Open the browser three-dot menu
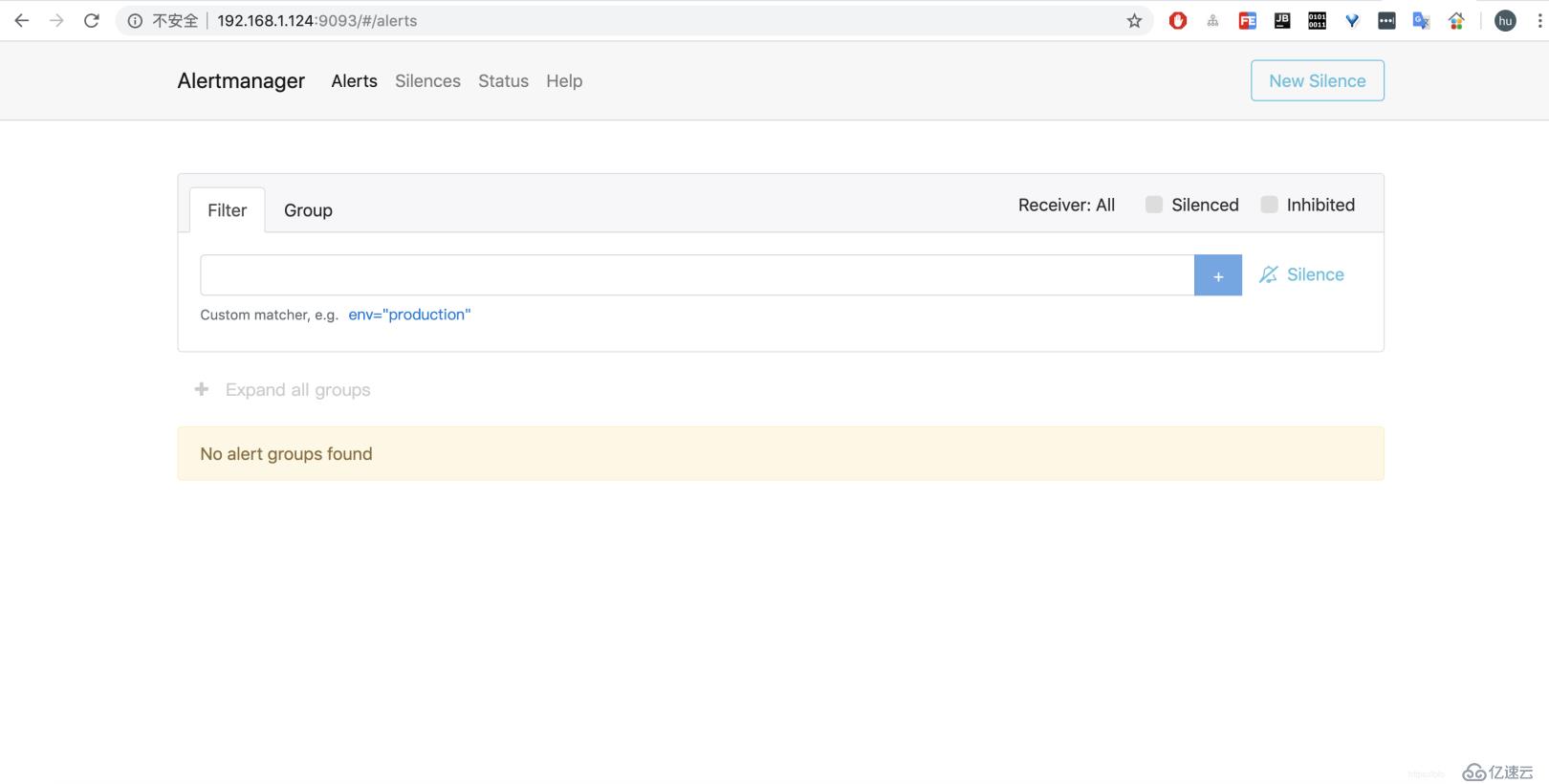 (1539, 20)
